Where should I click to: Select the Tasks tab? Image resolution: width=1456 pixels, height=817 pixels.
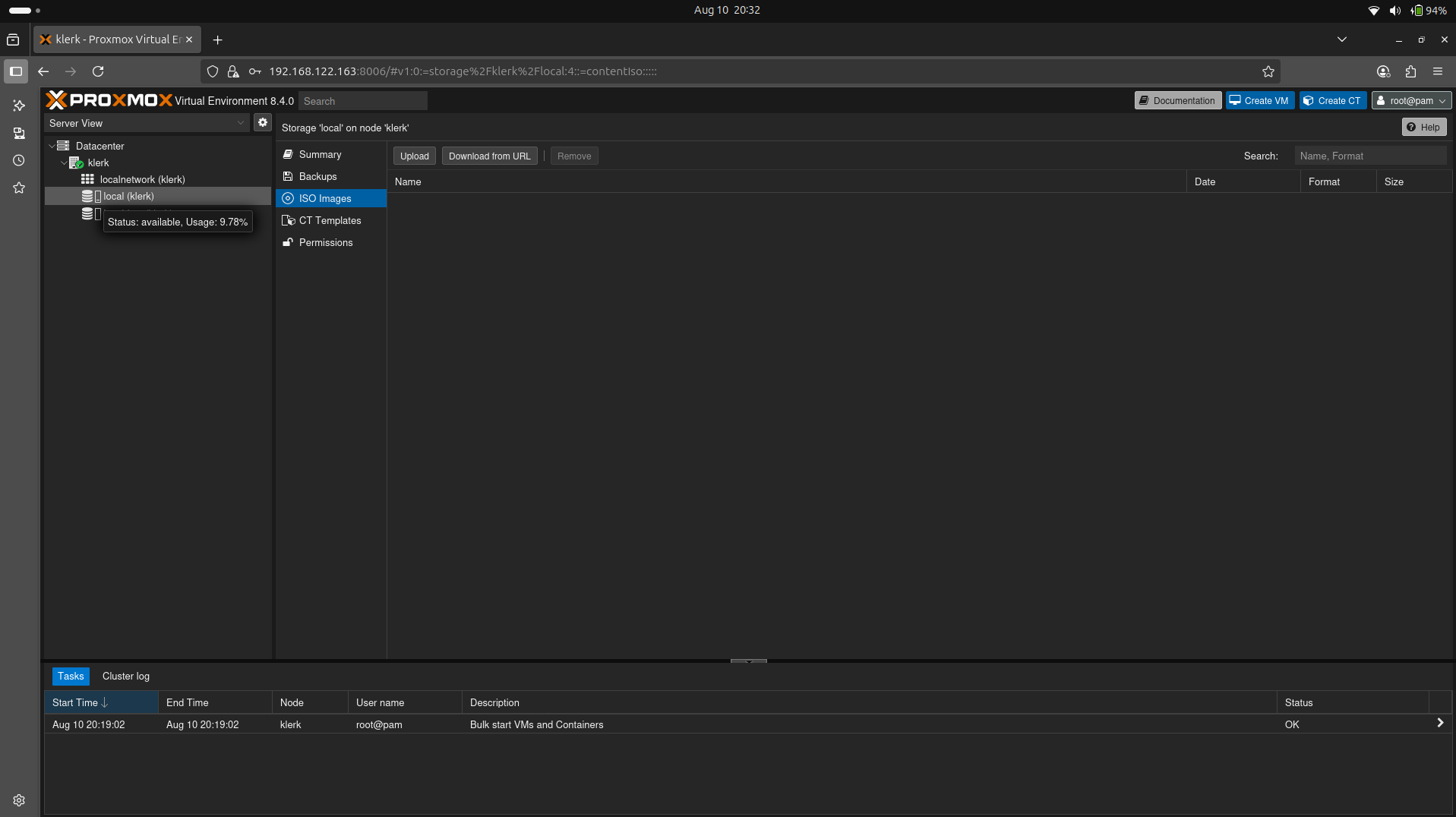71,676
